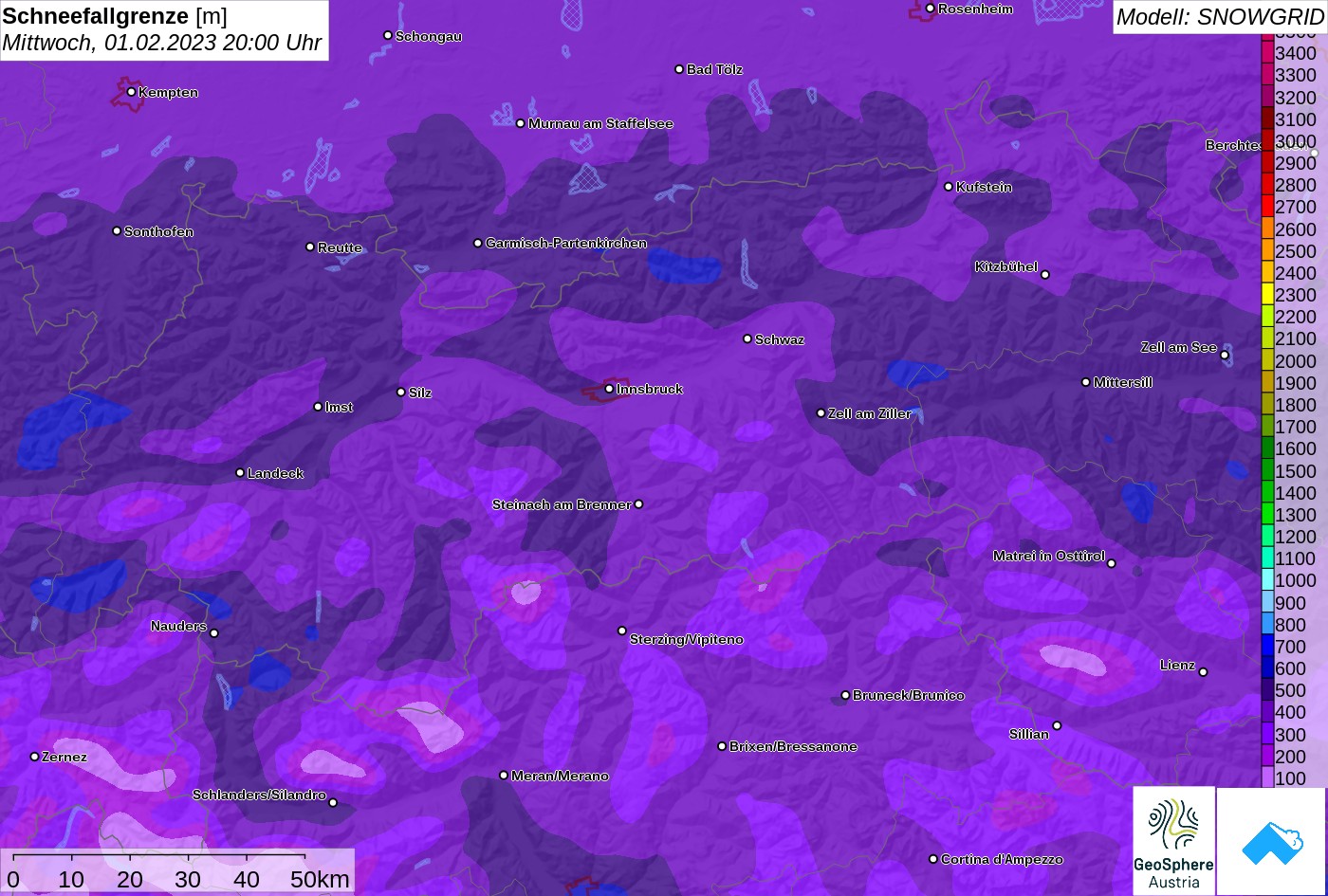Image resolution: width=1328 pixels, height=896 pixels.
Task: Click the 2000 legend value
Action: (1296, 361)
